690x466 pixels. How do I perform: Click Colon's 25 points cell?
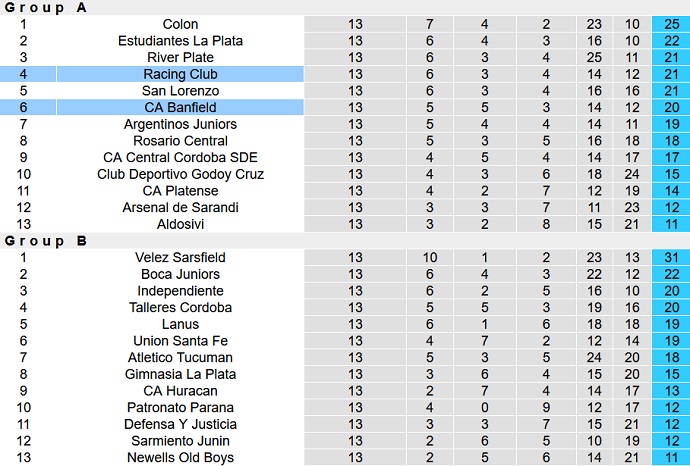click(671, 24)
